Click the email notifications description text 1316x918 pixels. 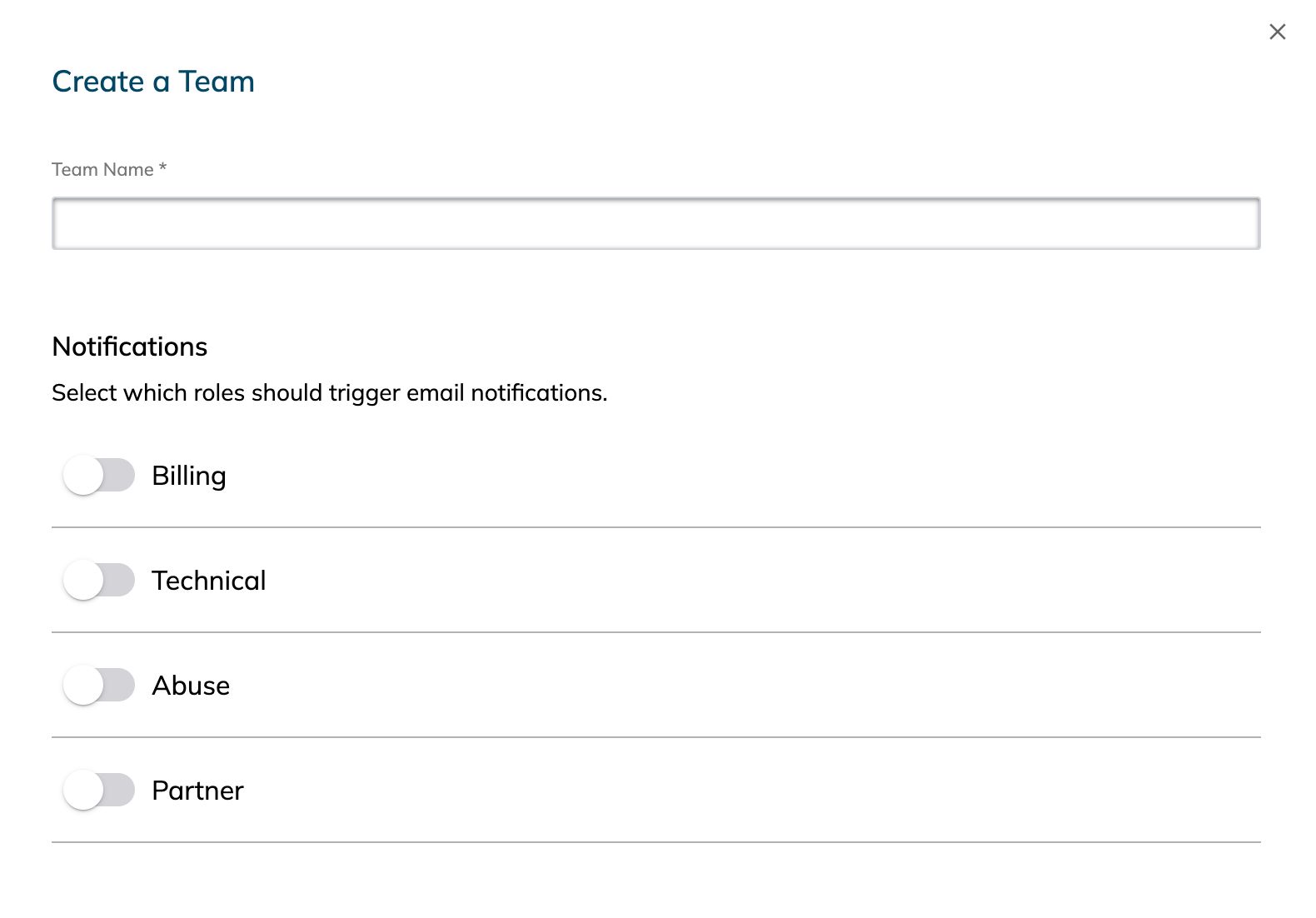pos(329,392)
